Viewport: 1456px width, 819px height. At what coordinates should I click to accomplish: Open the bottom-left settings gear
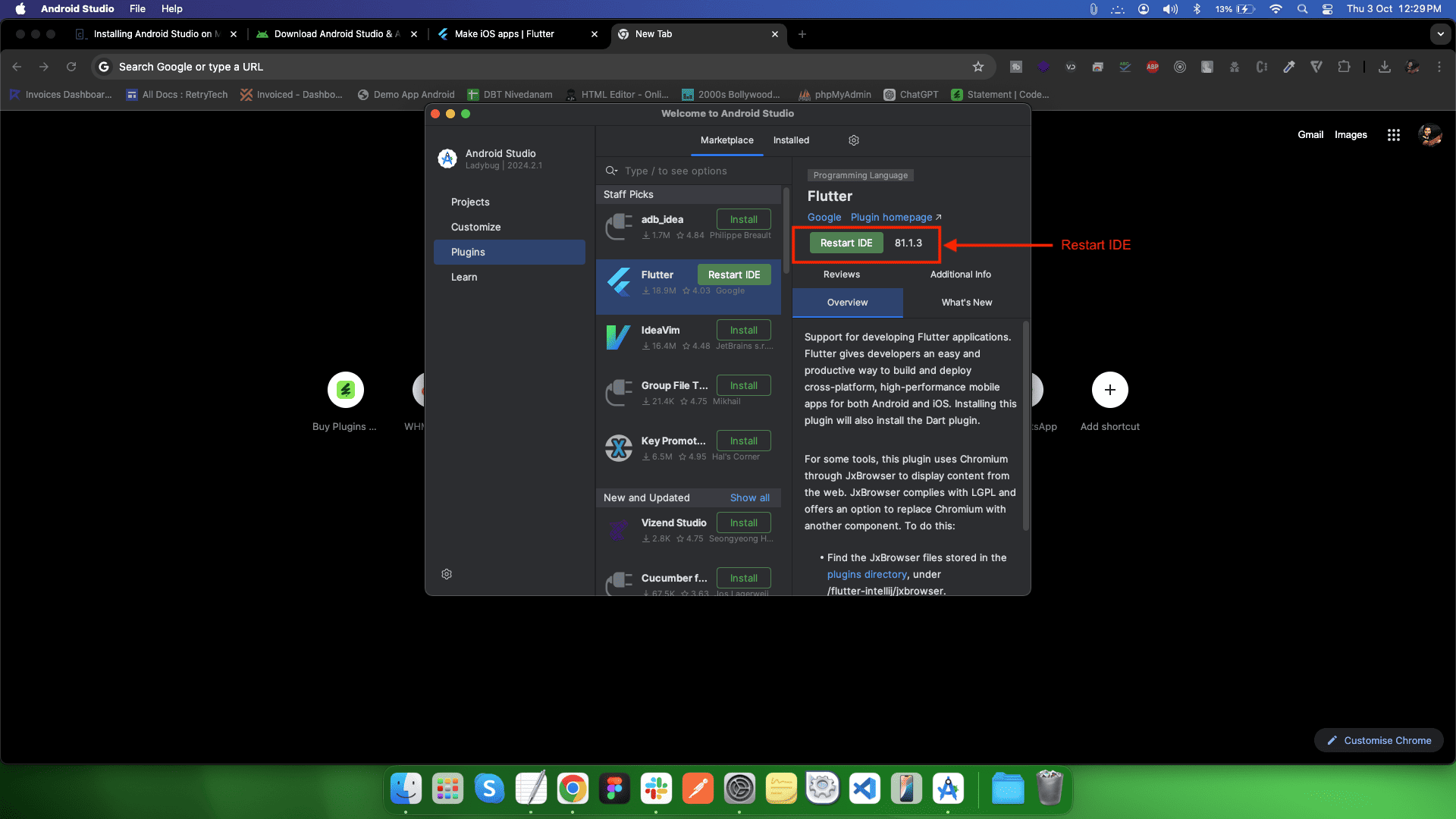click(447, 574)
